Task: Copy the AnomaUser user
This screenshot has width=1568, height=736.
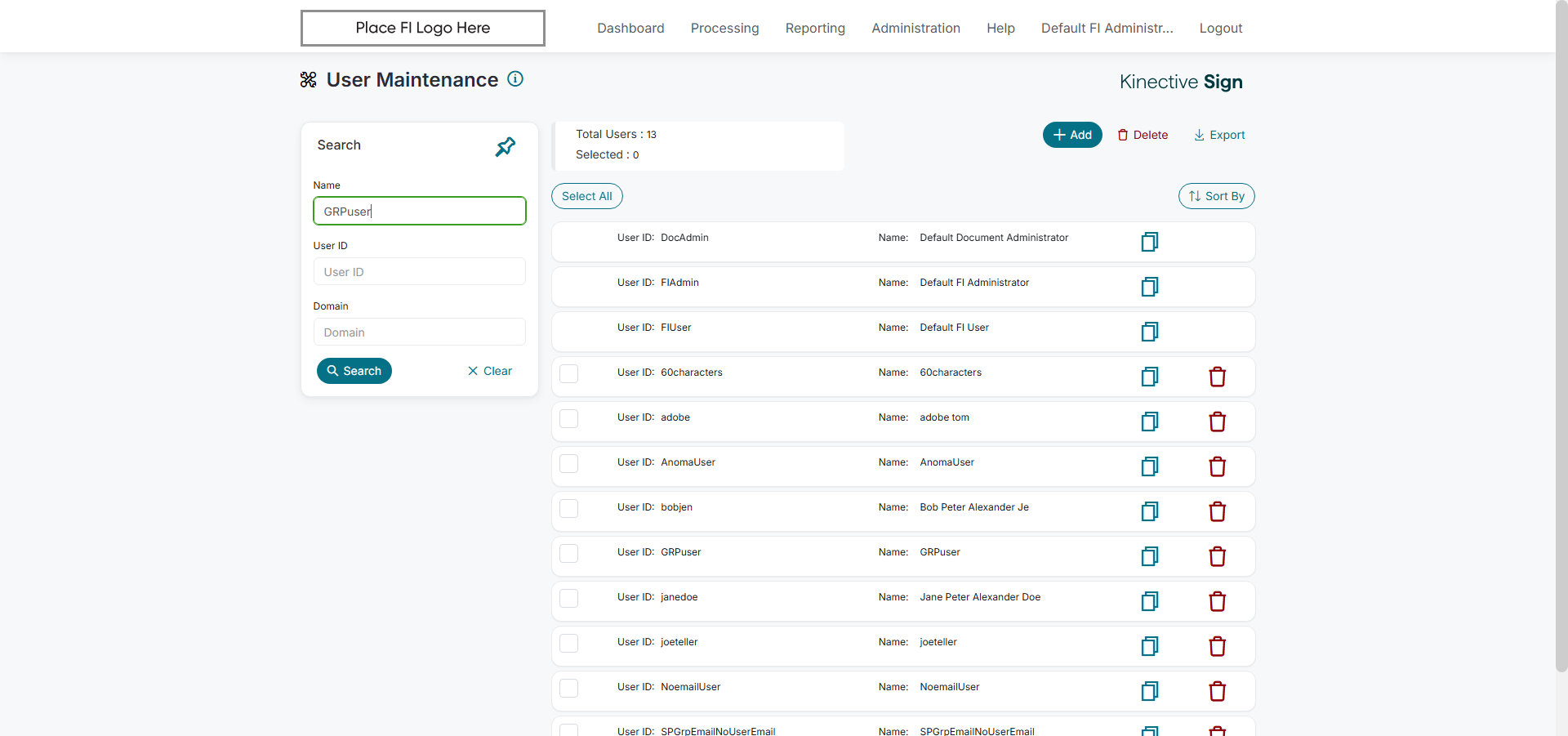Action: click(x=1150, y=466)
